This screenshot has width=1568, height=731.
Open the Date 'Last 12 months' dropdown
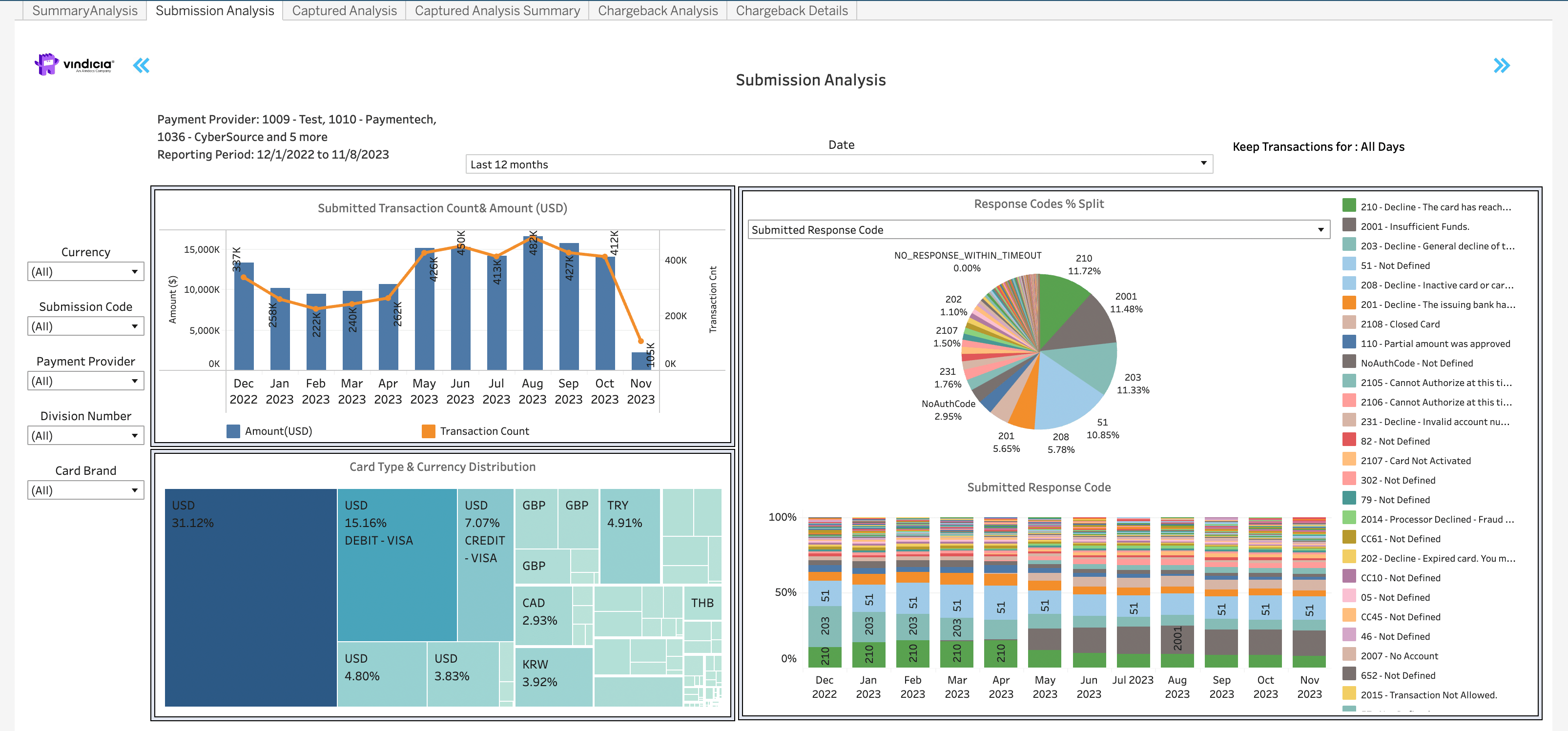coord(839,164)
